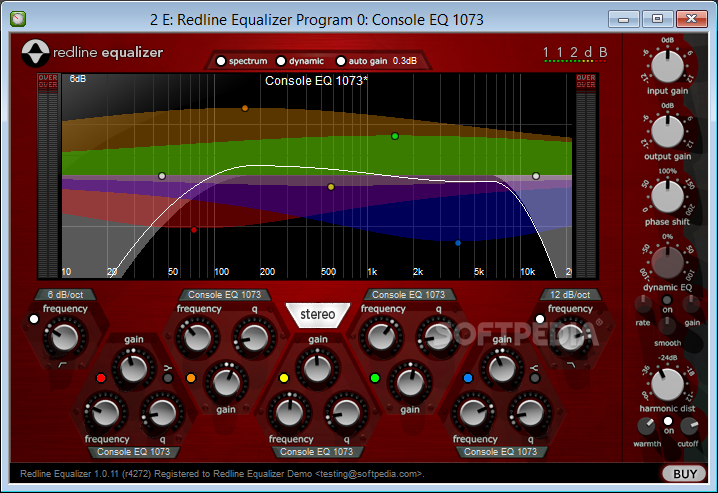Click the Redline Equalizer logo icon
The image size is (718, 493).
[x=35, y=53]
